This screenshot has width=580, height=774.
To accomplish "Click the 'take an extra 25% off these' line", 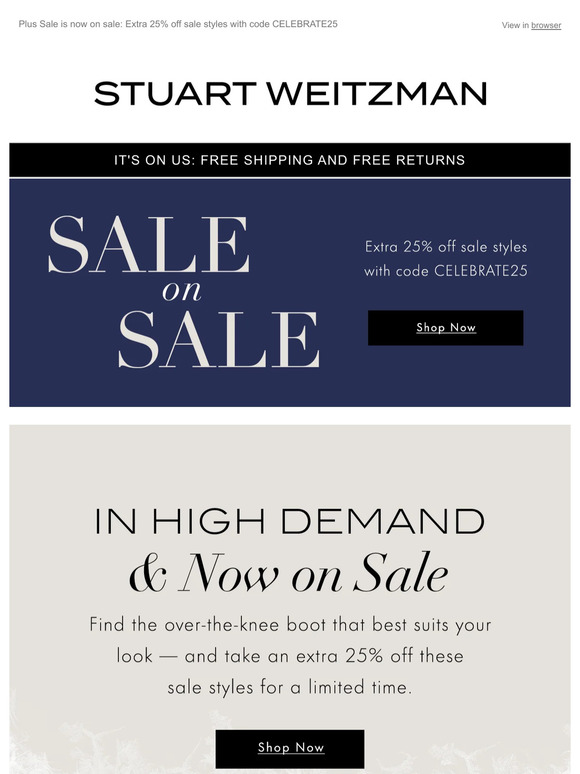I will pos(344,657).
